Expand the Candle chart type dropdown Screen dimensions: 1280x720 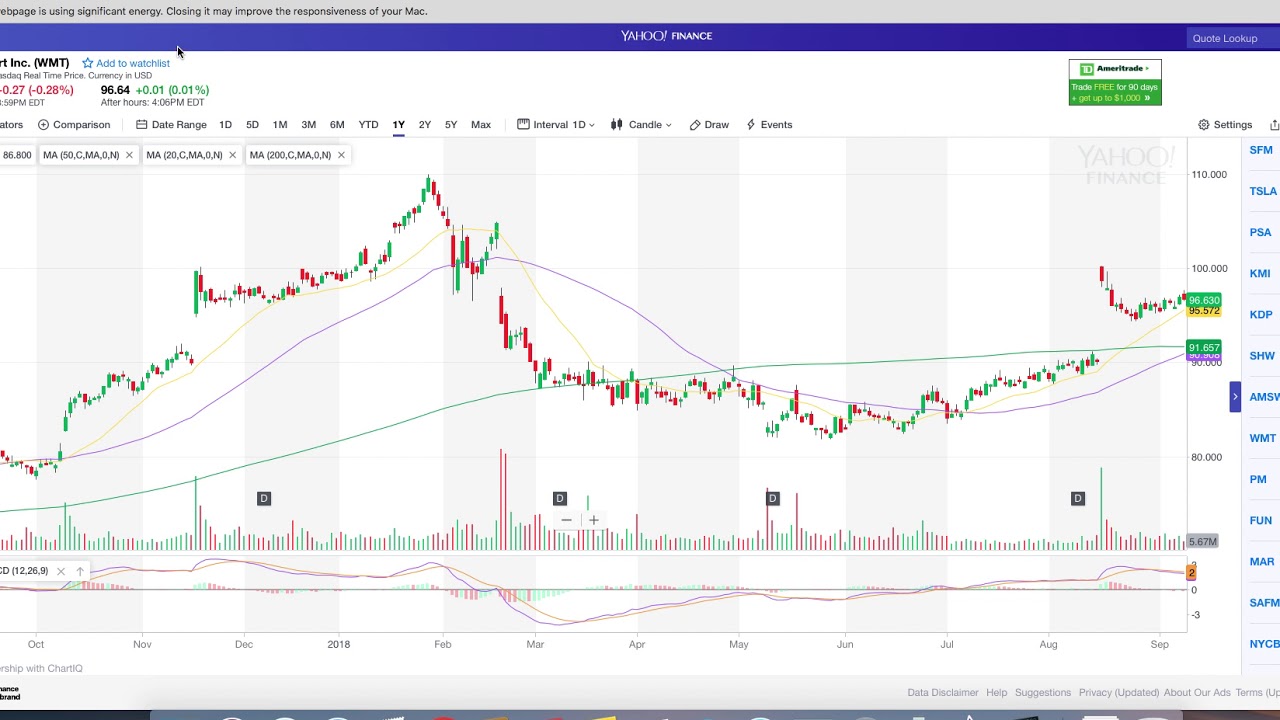(x=641, y=125)
